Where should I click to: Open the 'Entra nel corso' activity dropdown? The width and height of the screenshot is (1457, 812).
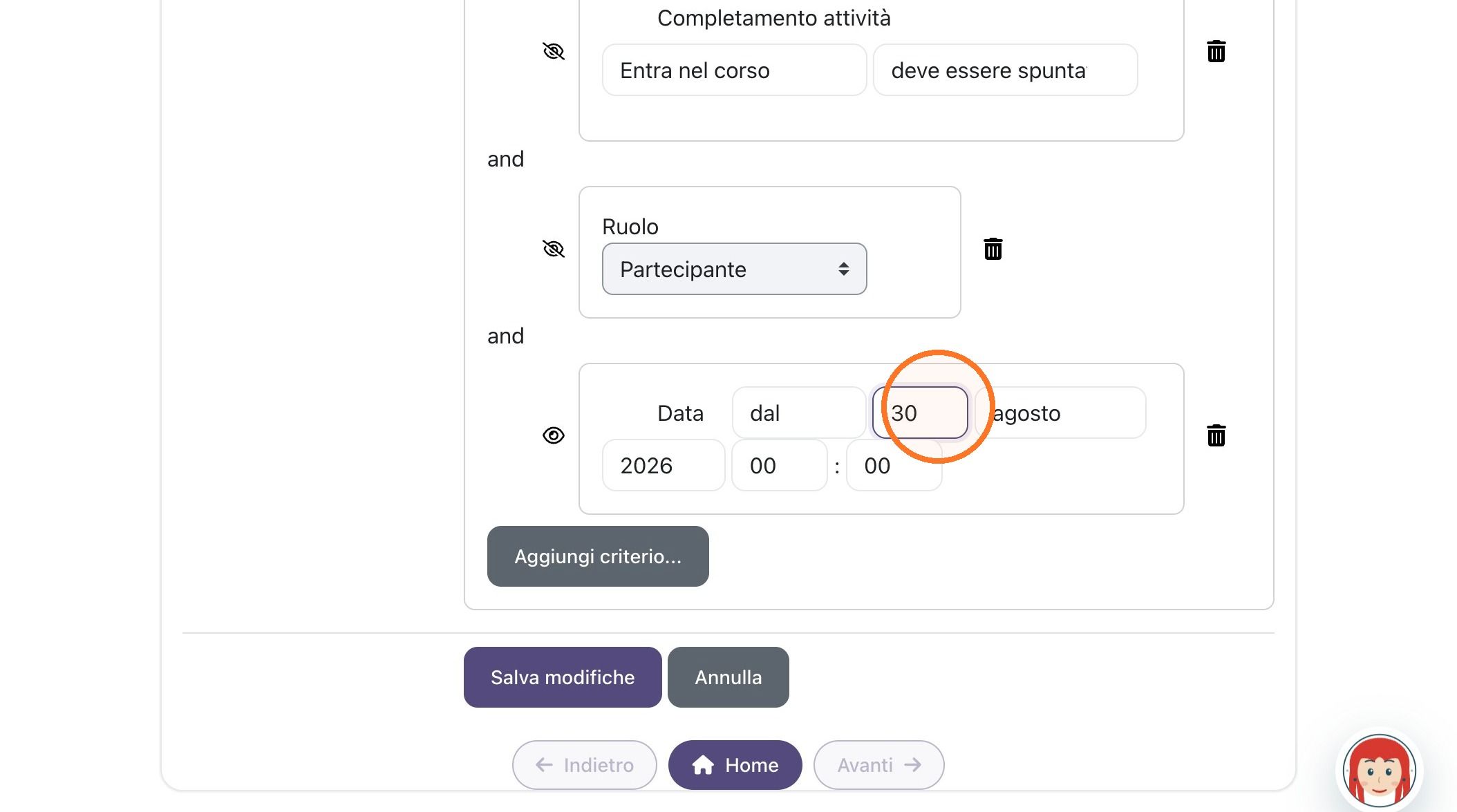click(734, 70)
